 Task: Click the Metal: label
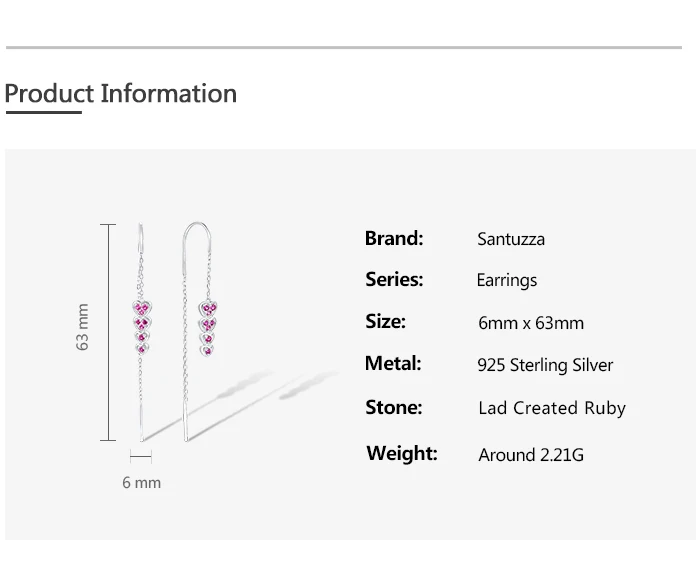pos(393,364)
